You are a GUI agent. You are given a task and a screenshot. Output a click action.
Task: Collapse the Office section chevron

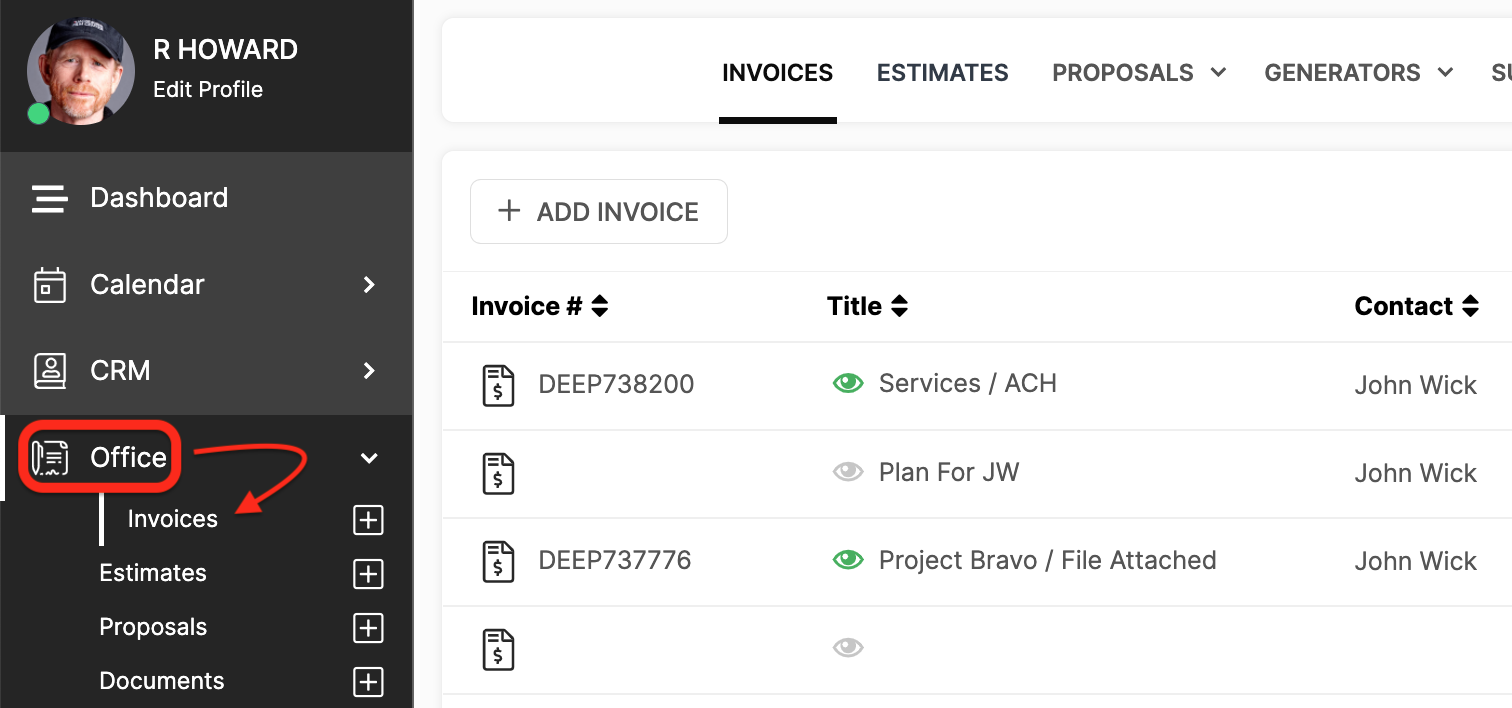pyautogui.click(x=369, y=458)
